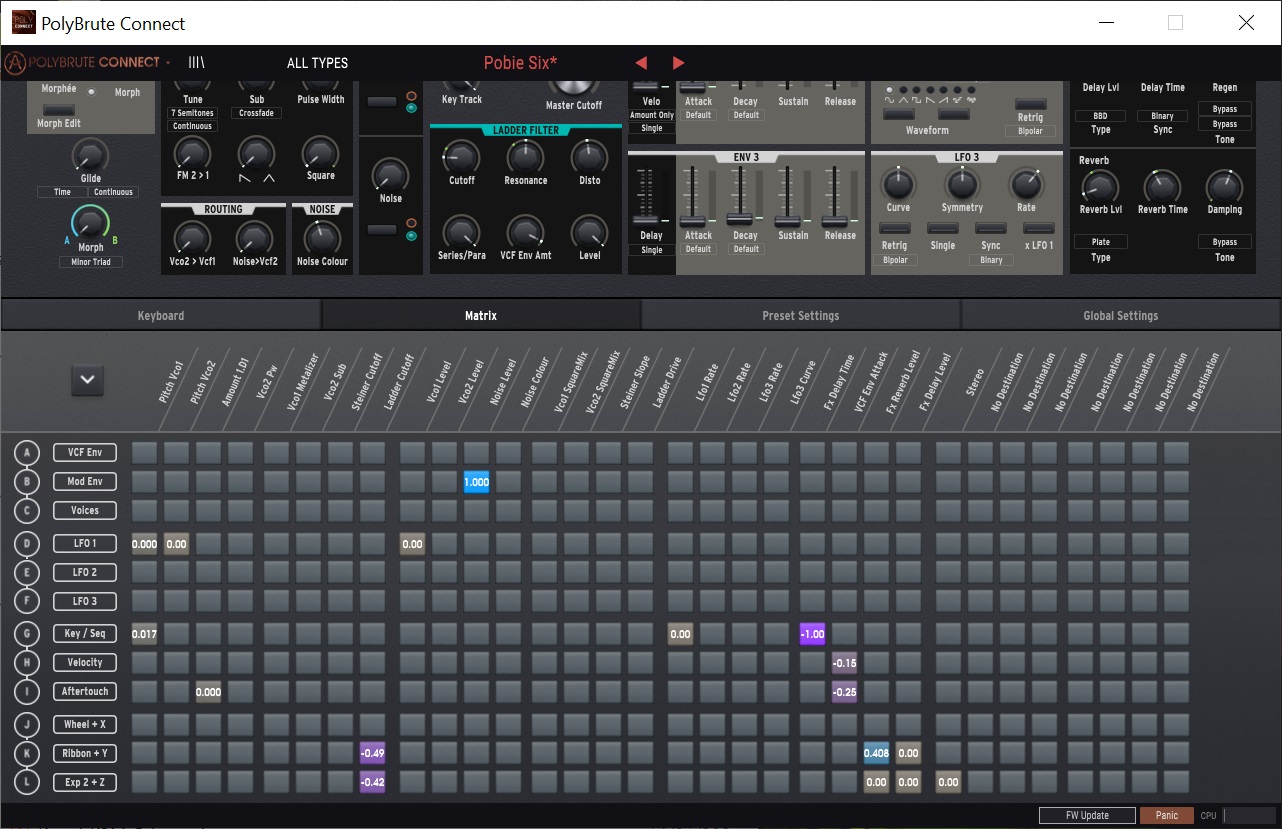The image size is (1282, 829).
Task: Open the preset filter icon next to ALL TYPES
Action: [x=195, y=62]
